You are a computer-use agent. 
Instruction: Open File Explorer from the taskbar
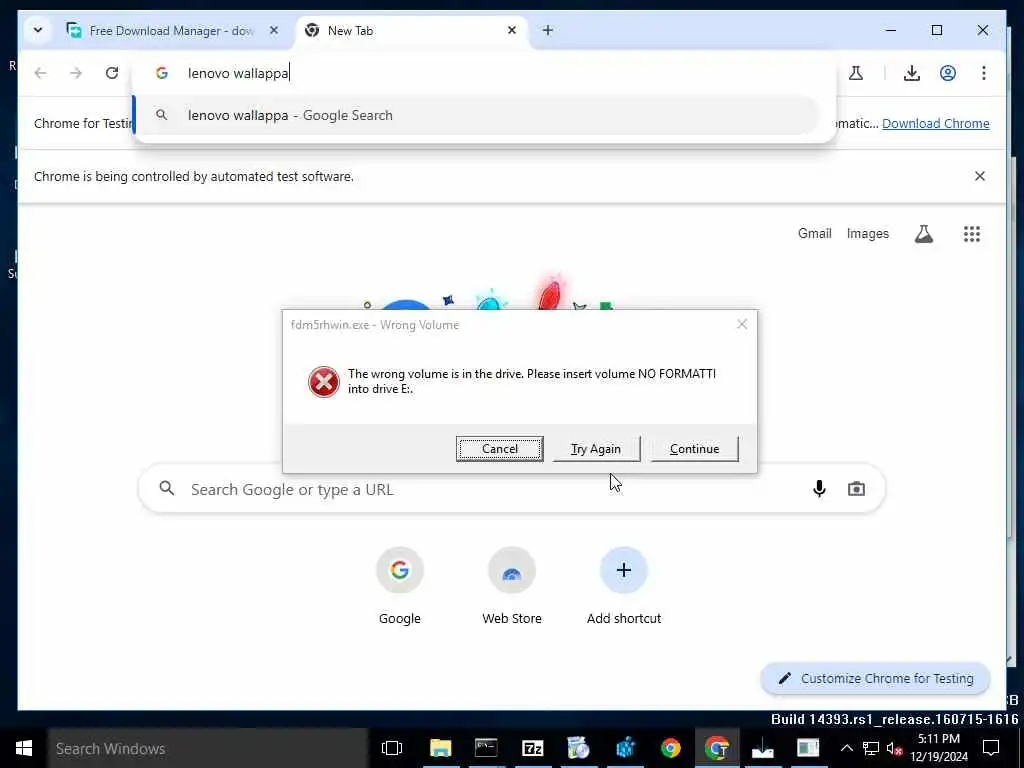(x=441, y=748)
